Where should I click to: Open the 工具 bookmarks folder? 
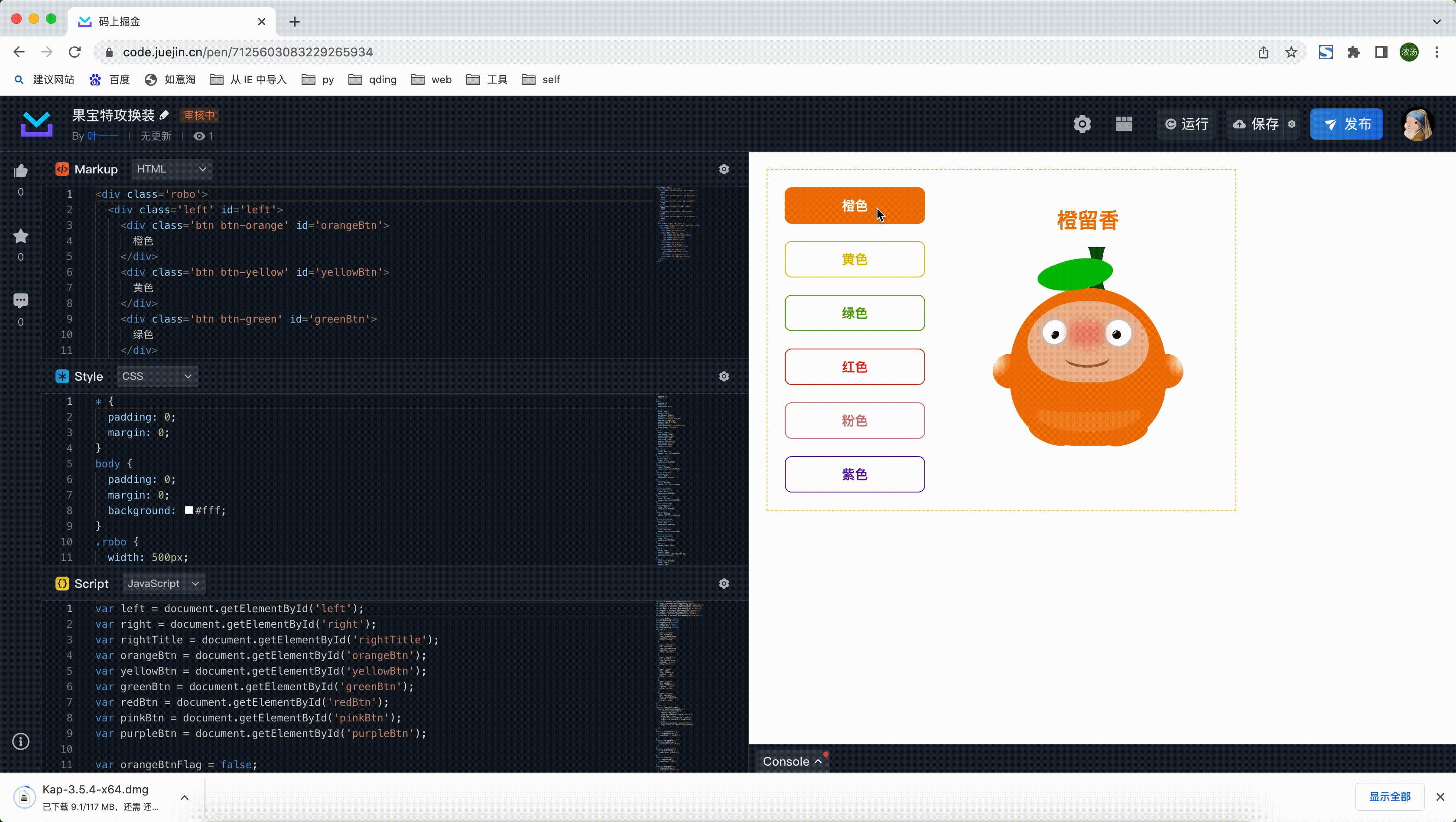coord(487,80)
